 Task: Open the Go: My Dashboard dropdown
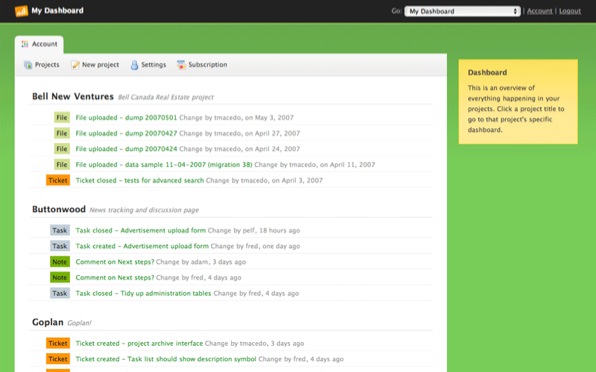[462, 11]
